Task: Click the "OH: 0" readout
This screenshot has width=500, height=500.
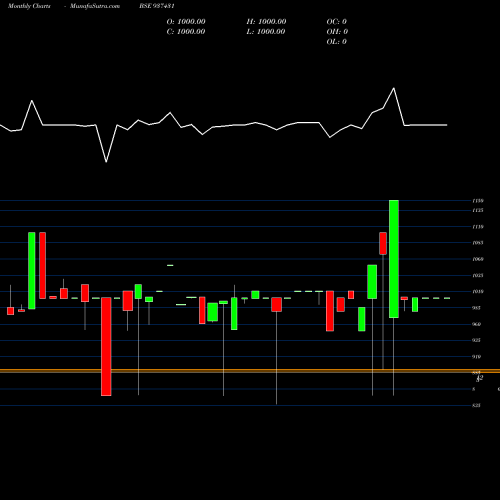Action: coord(337,32)
